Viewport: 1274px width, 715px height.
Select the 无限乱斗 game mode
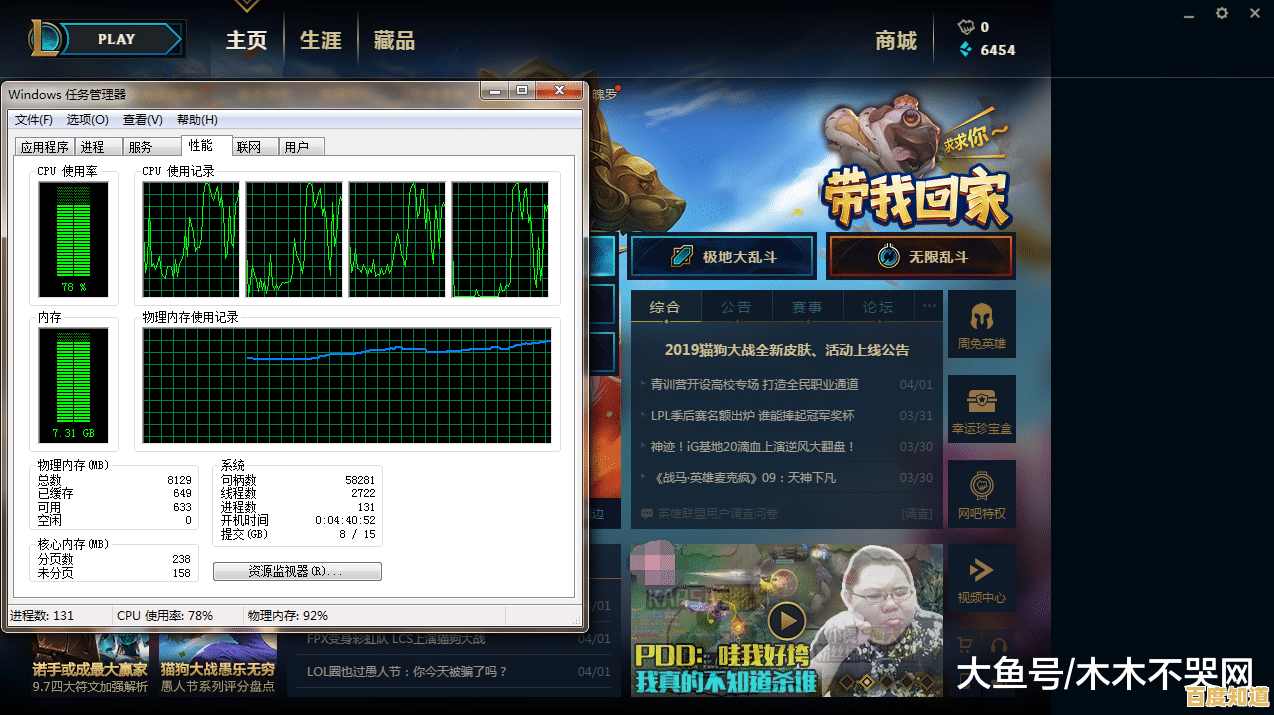(x=920, y=256)
